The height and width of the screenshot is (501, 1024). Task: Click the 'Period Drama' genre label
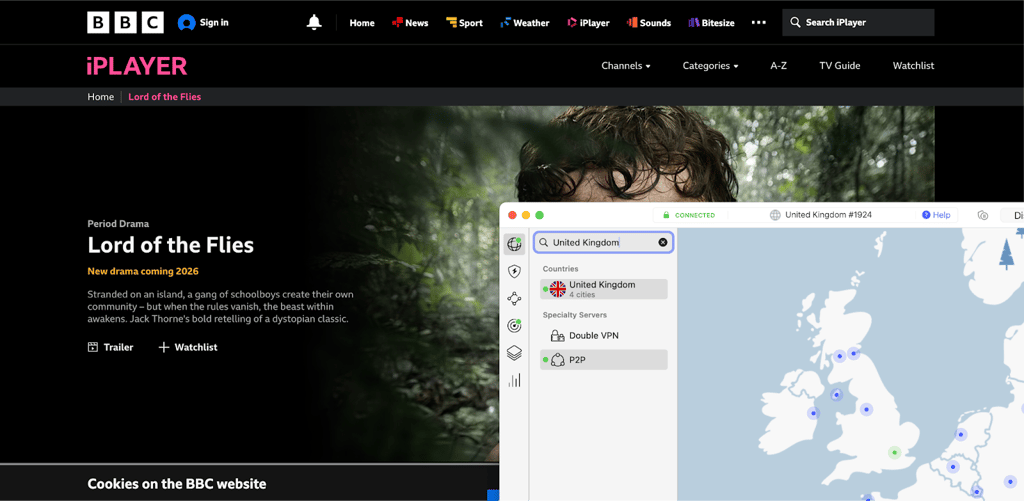pyautogui.click(x=118, y=223)
